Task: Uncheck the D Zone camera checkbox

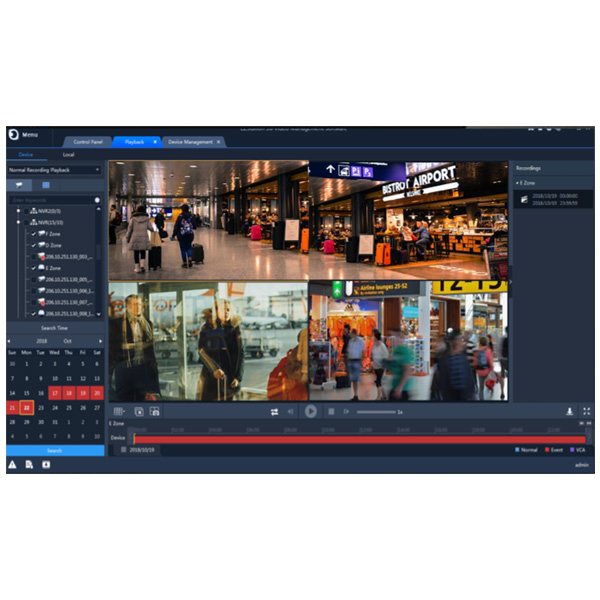Action: 34,244
